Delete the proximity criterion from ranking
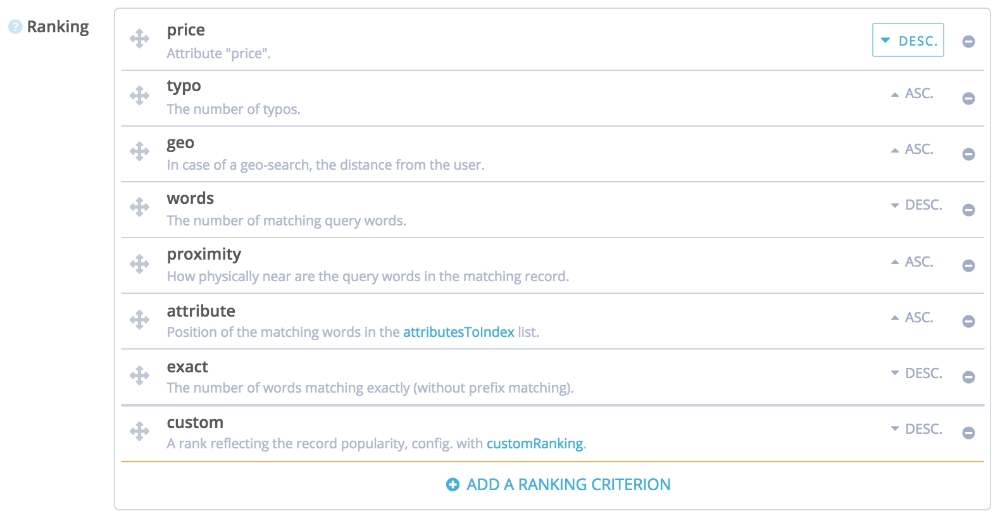This screenshot has width=1000, height=518. pyautogui.click(x=968, y=266)
